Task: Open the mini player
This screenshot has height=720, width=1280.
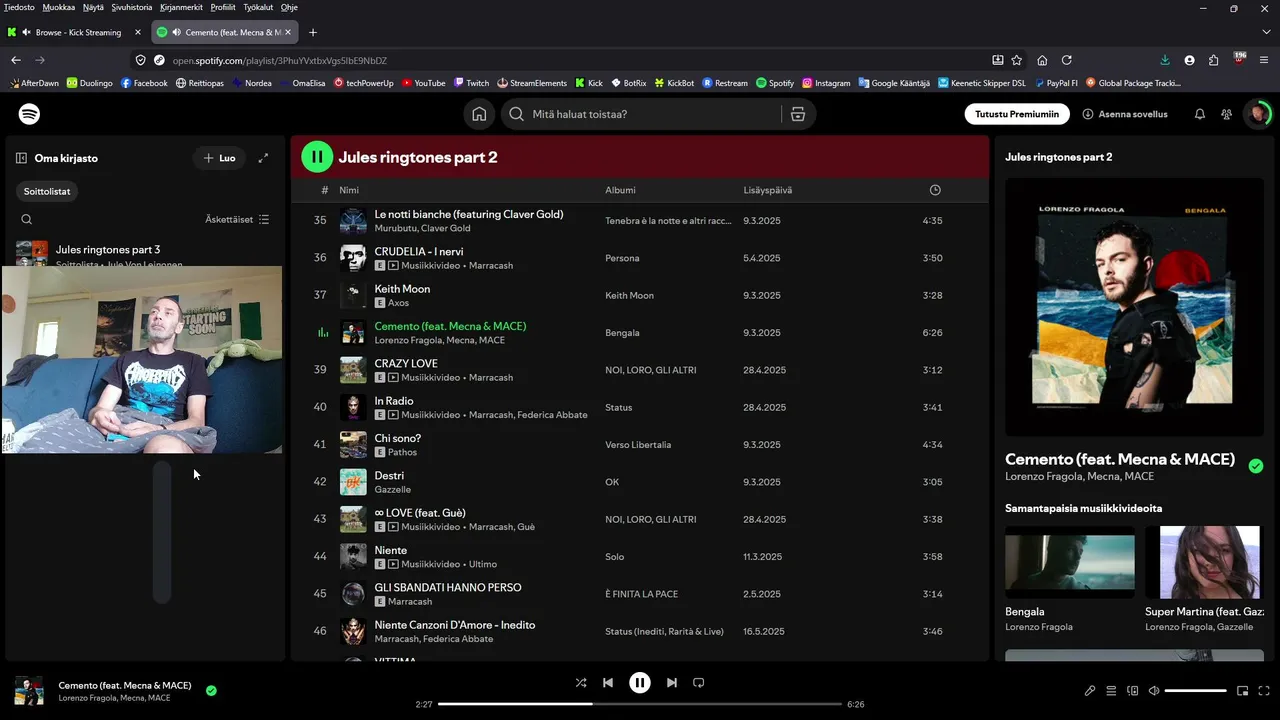Action: point(1243,690)
